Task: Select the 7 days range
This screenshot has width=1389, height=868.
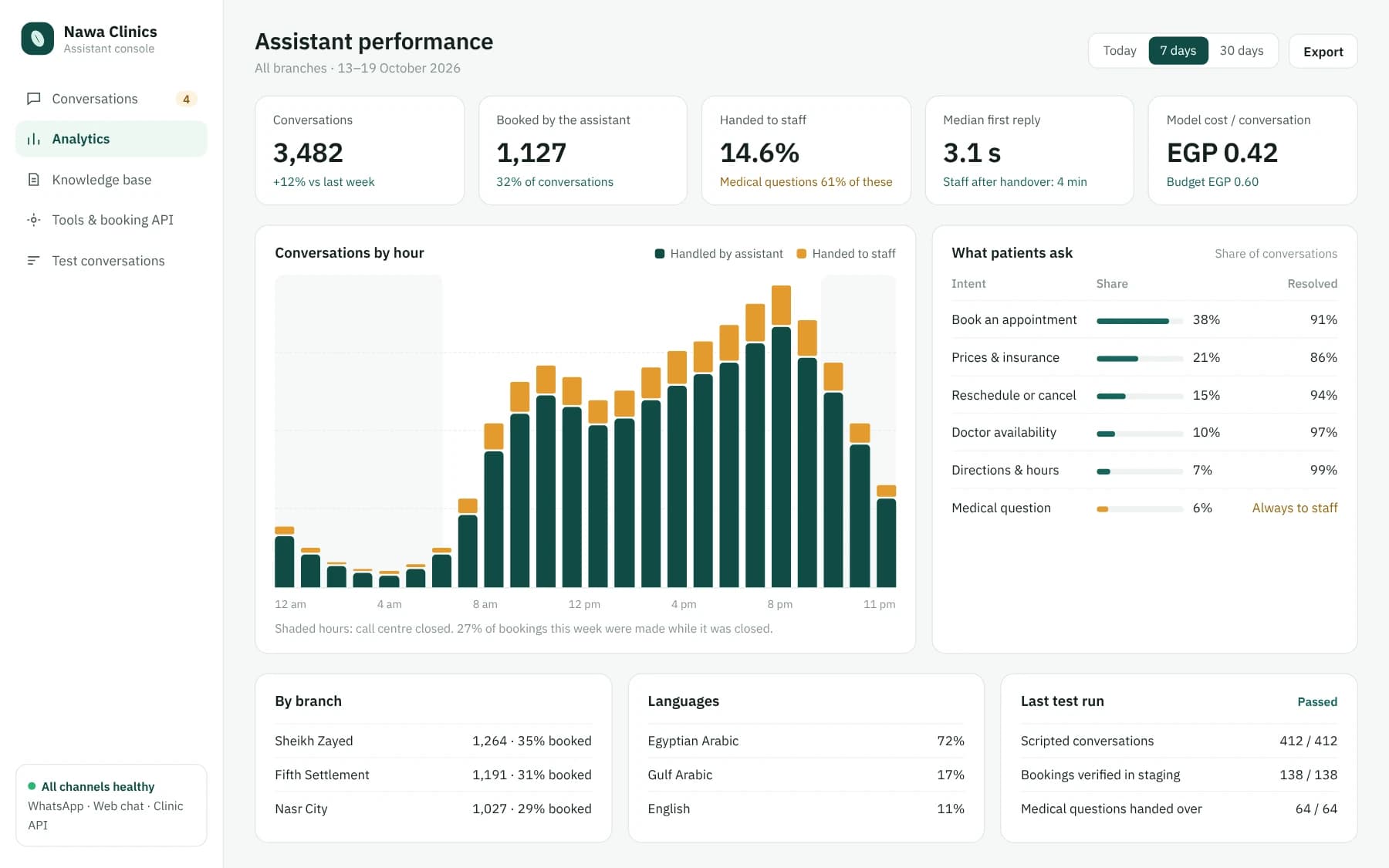Action: pos(1178,51)
